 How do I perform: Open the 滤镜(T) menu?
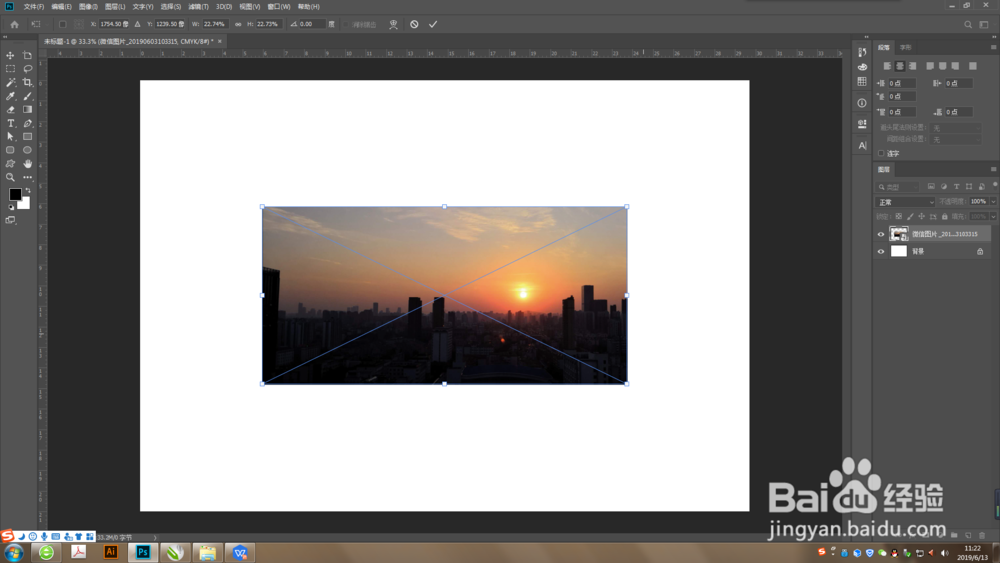point(198,6)
